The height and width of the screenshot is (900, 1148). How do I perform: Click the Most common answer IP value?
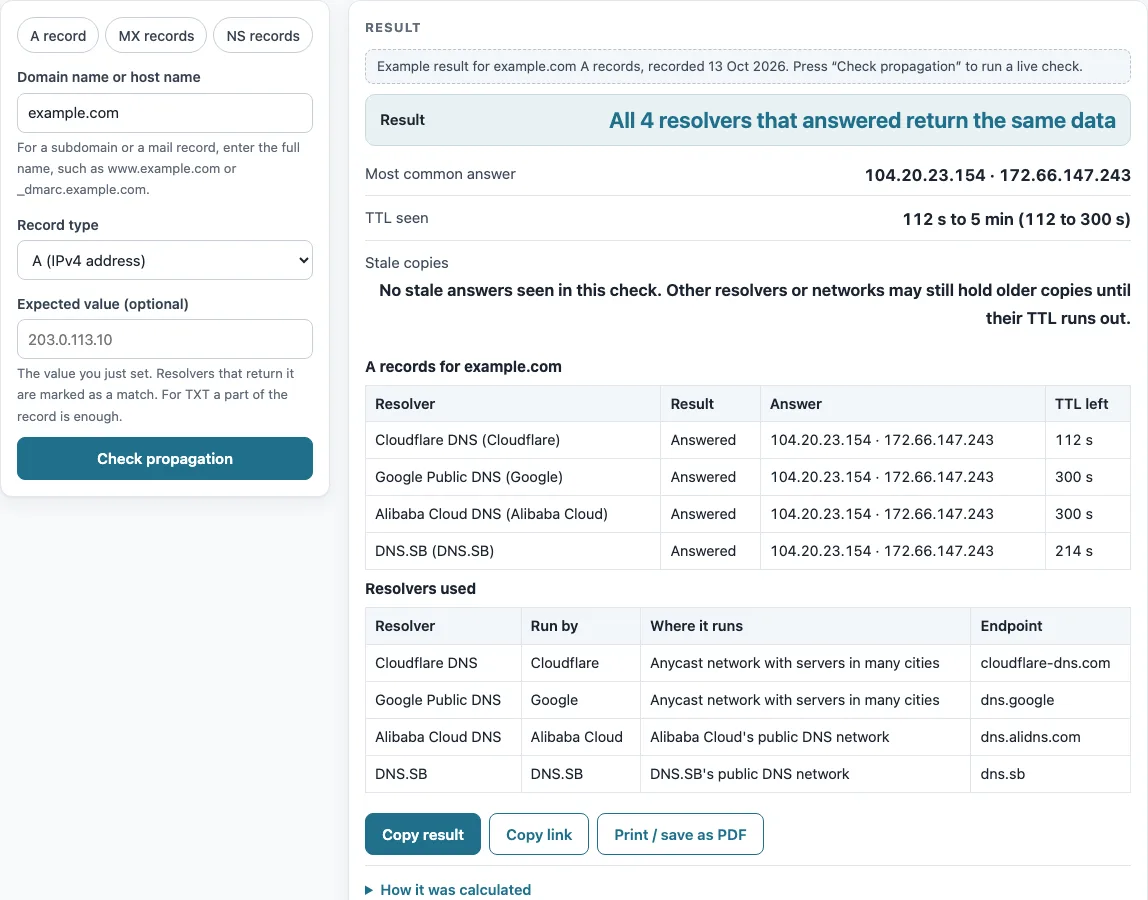pos(997,175)
